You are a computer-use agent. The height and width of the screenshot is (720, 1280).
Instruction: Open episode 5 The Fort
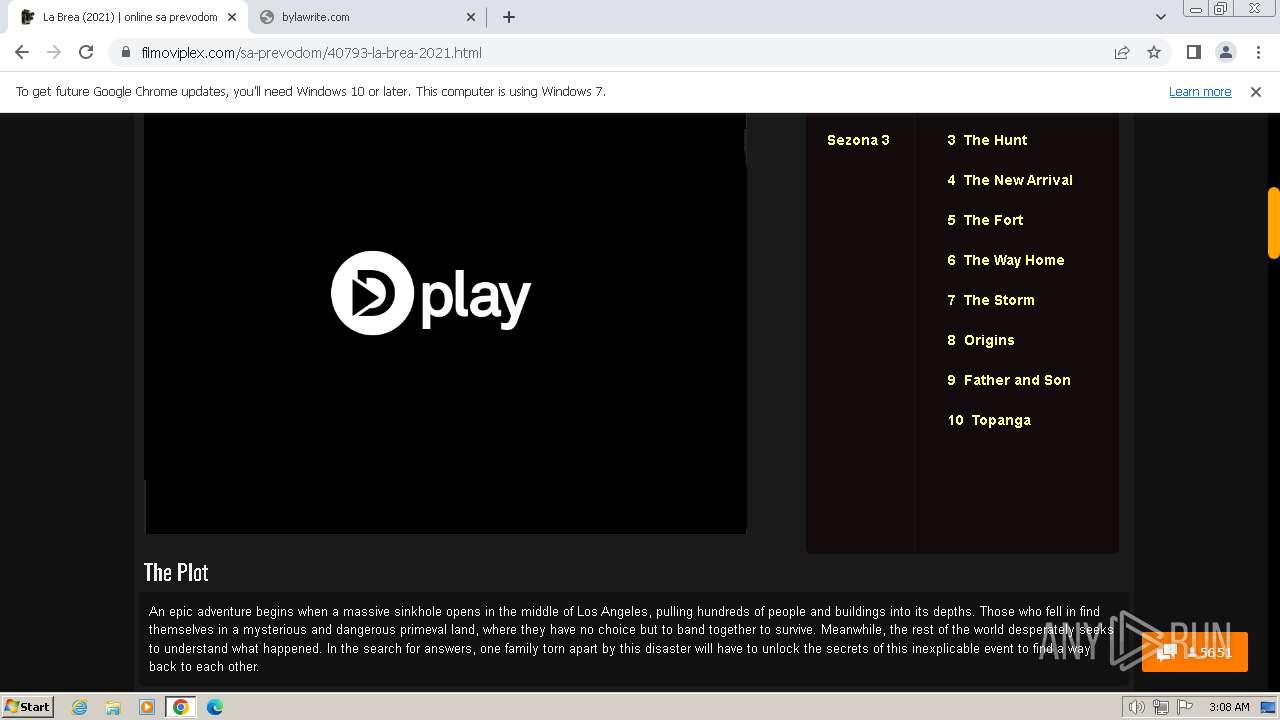click(985, 220)
